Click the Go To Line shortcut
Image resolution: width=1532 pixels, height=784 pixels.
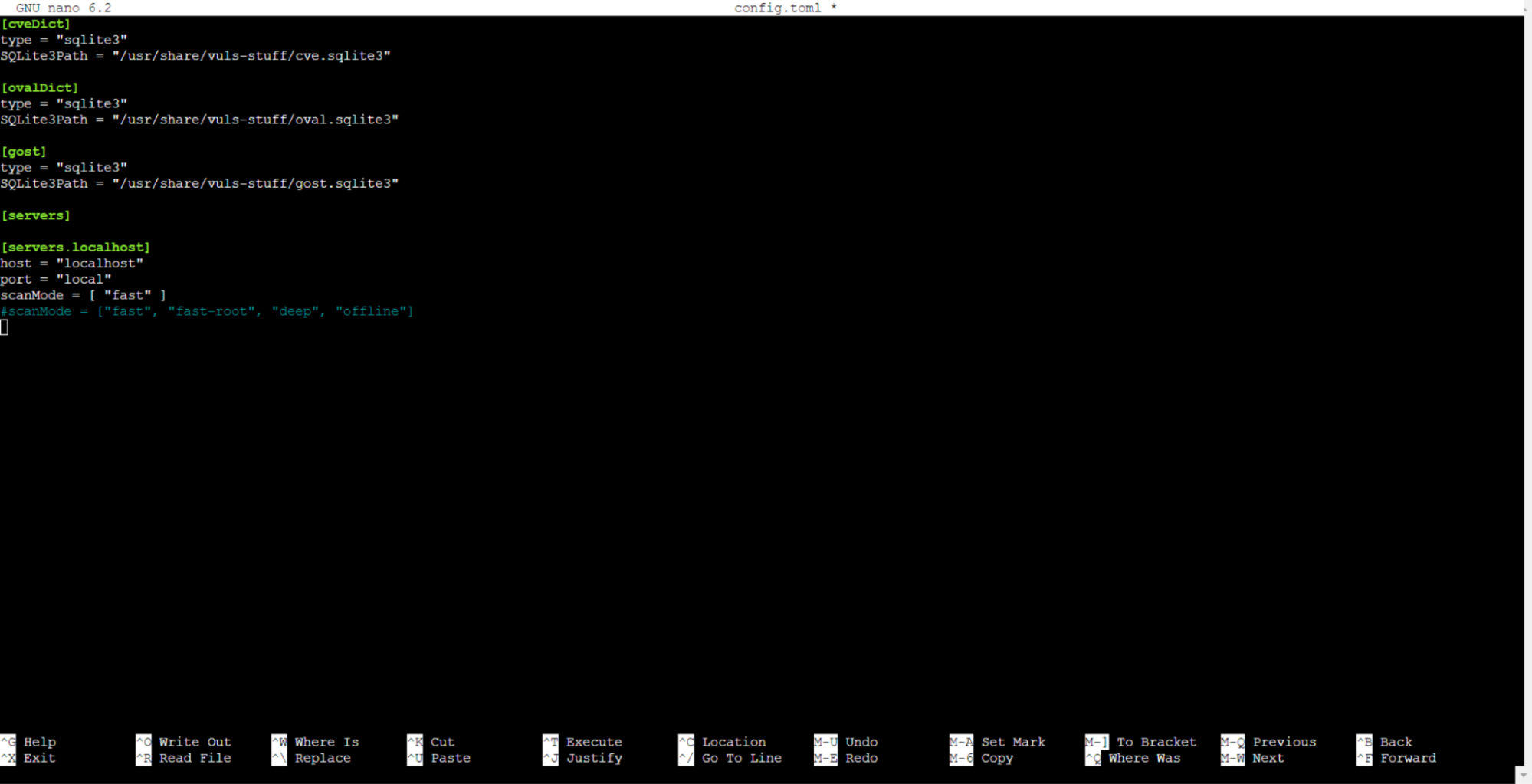click(741, 758)
